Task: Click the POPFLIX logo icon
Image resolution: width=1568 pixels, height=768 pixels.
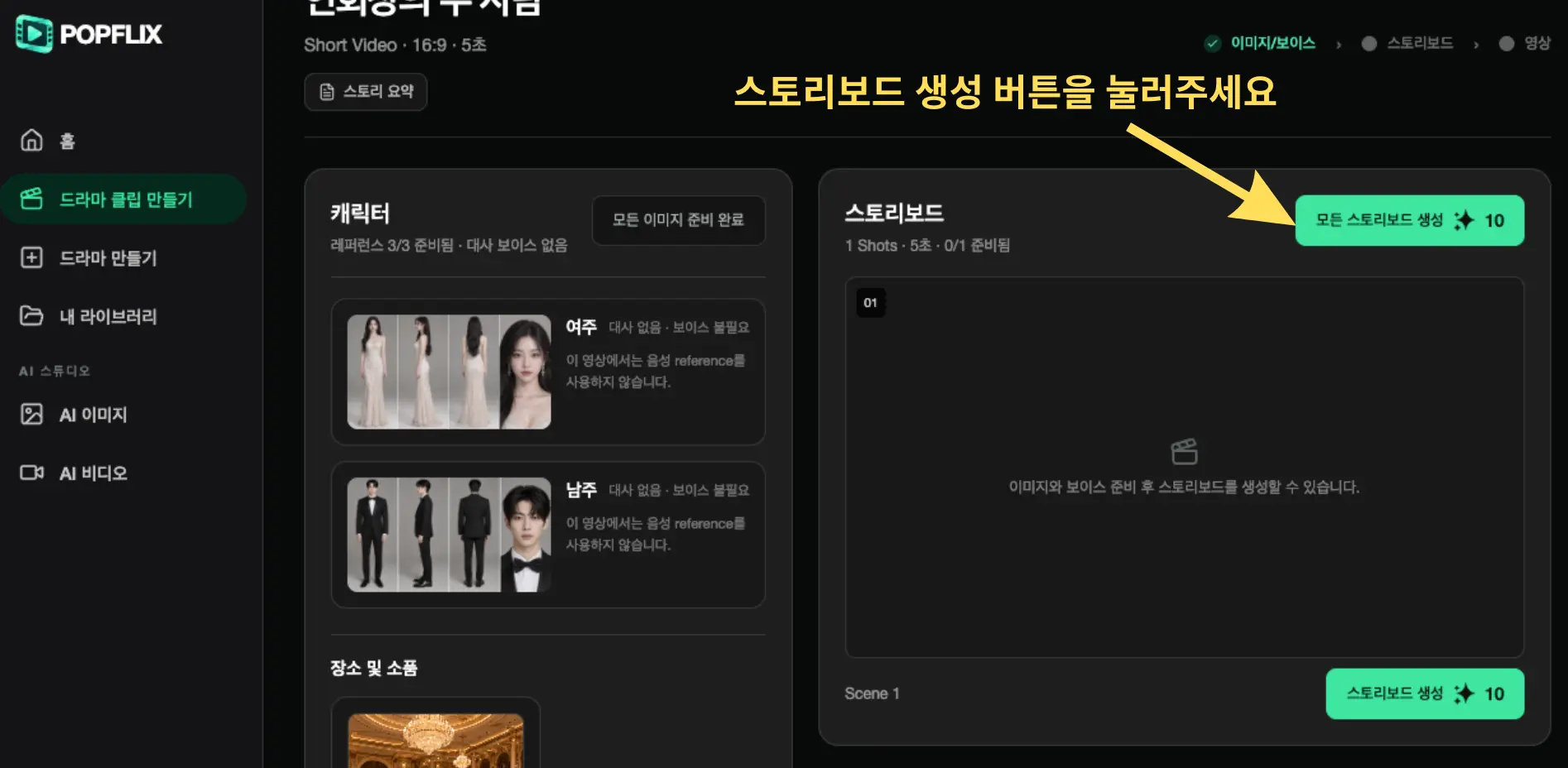Action: (x=33, y=34)
